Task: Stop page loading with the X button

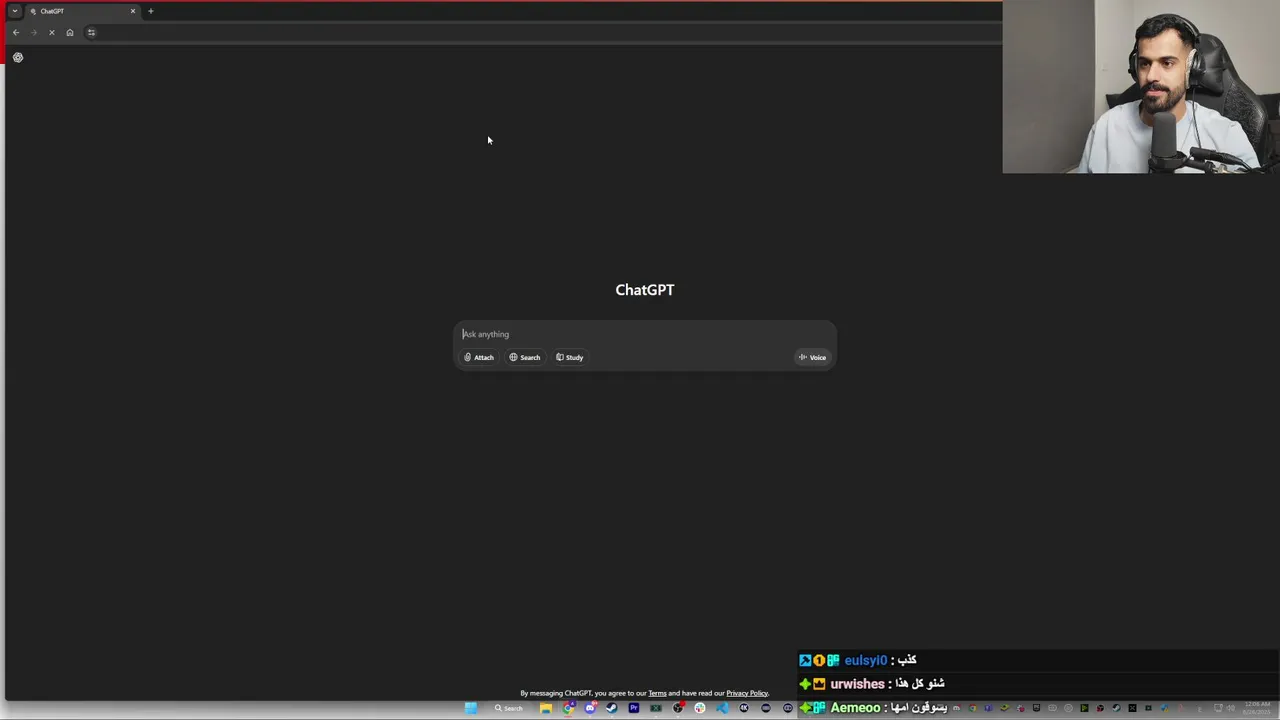Action: coord(52,32)
